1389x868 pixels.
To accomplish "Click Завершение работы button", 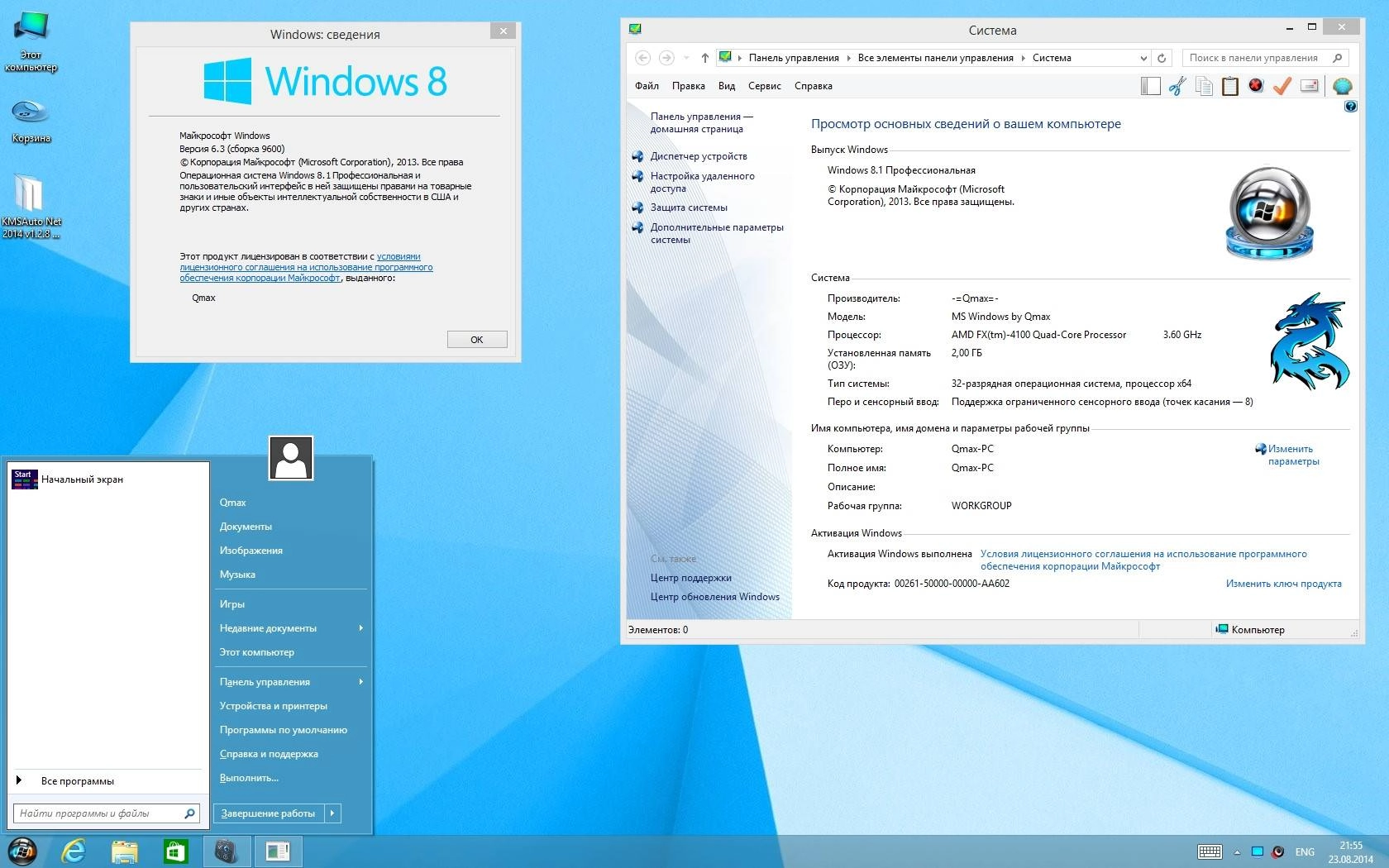I will pyautogui.click(x=269, y=813).
